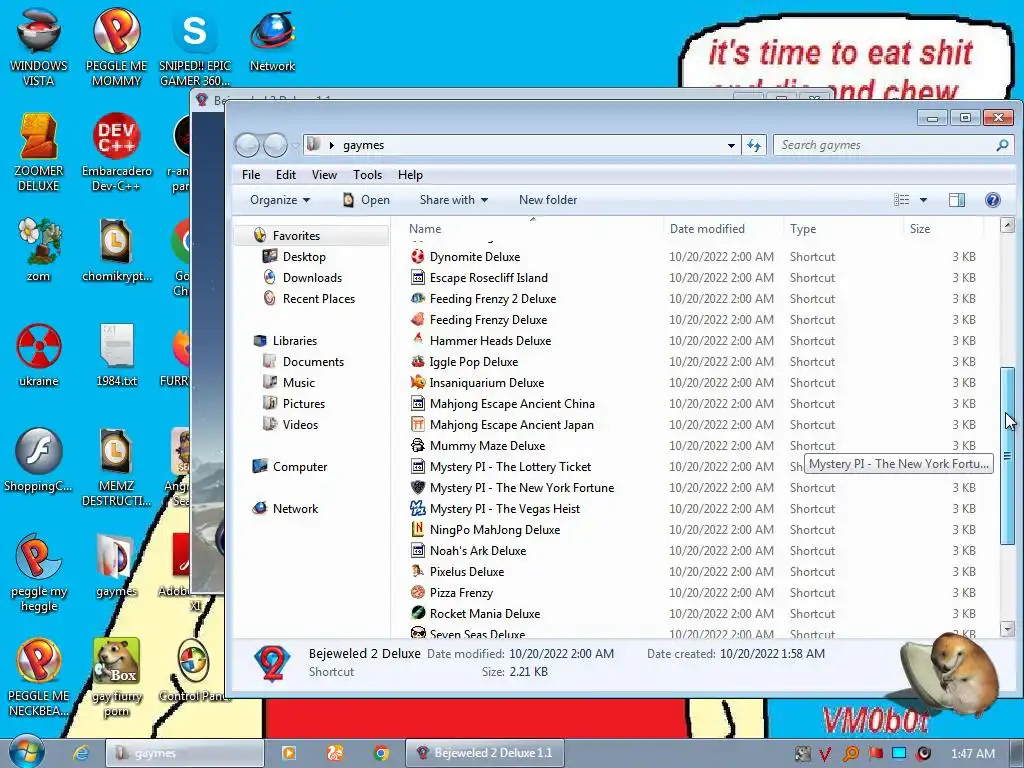
Task: Select Desktop in Favorites
Action: [x=304, y=257]
